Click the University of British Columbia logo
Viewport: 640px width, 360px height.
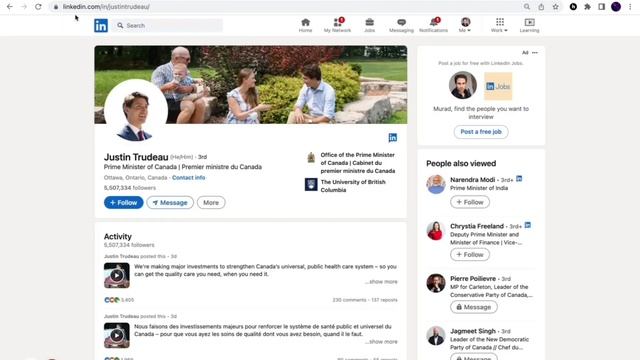pos(311,184)
